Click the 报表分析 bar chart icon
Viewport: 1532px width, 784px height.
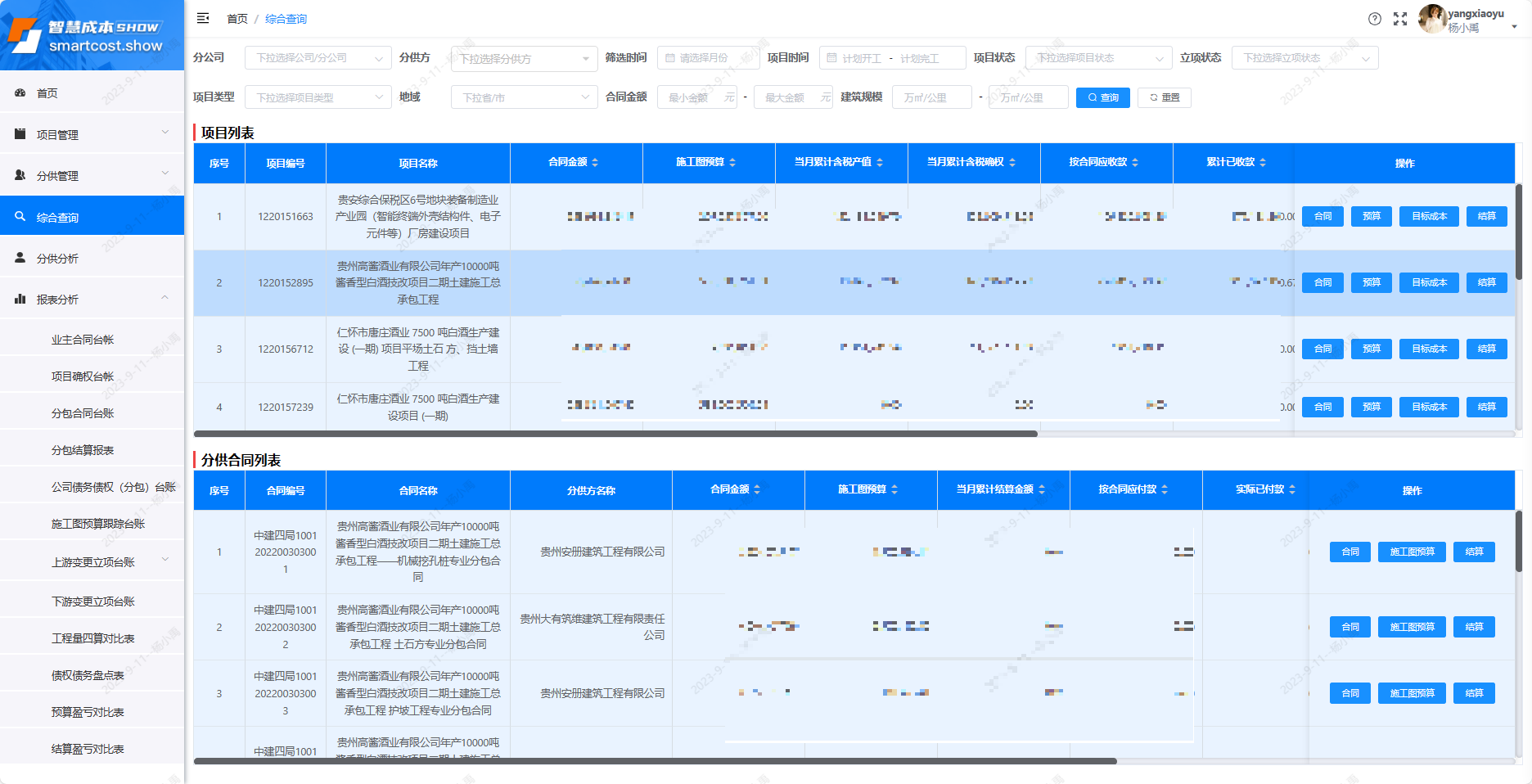click(x=20, y=298)
